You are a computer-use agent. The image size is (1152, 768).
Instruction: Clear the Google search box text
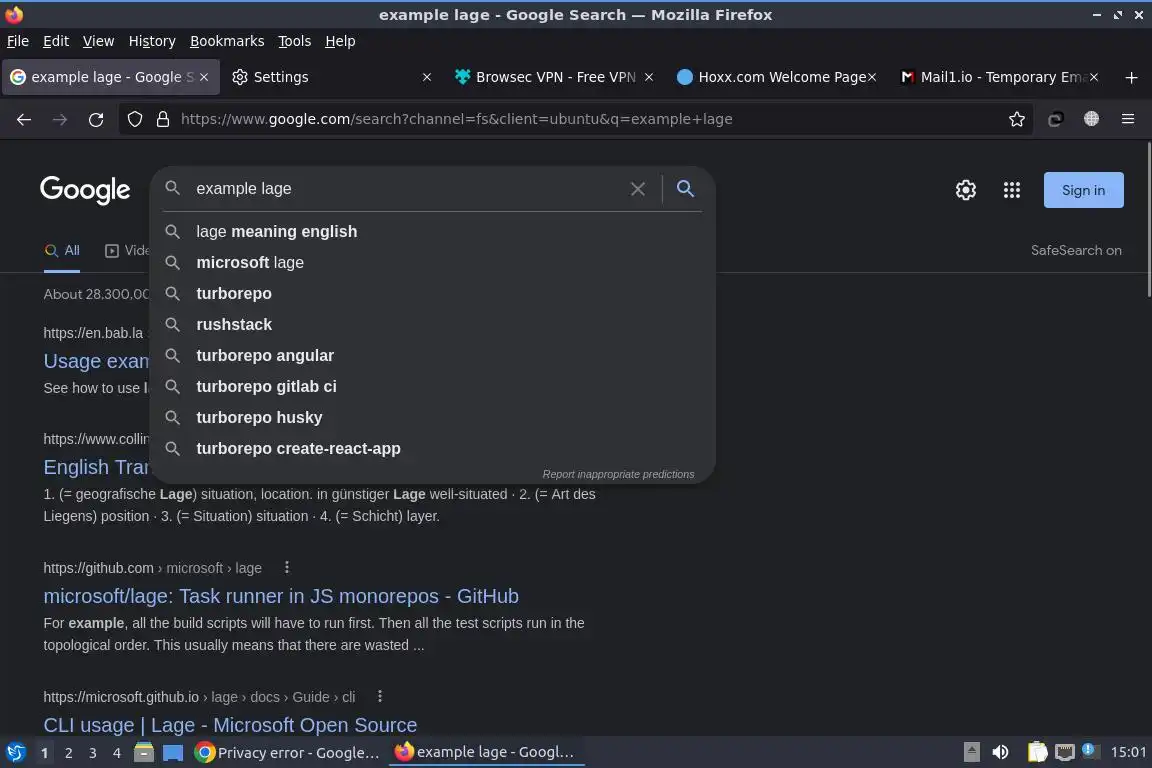[x=638, y=189]
